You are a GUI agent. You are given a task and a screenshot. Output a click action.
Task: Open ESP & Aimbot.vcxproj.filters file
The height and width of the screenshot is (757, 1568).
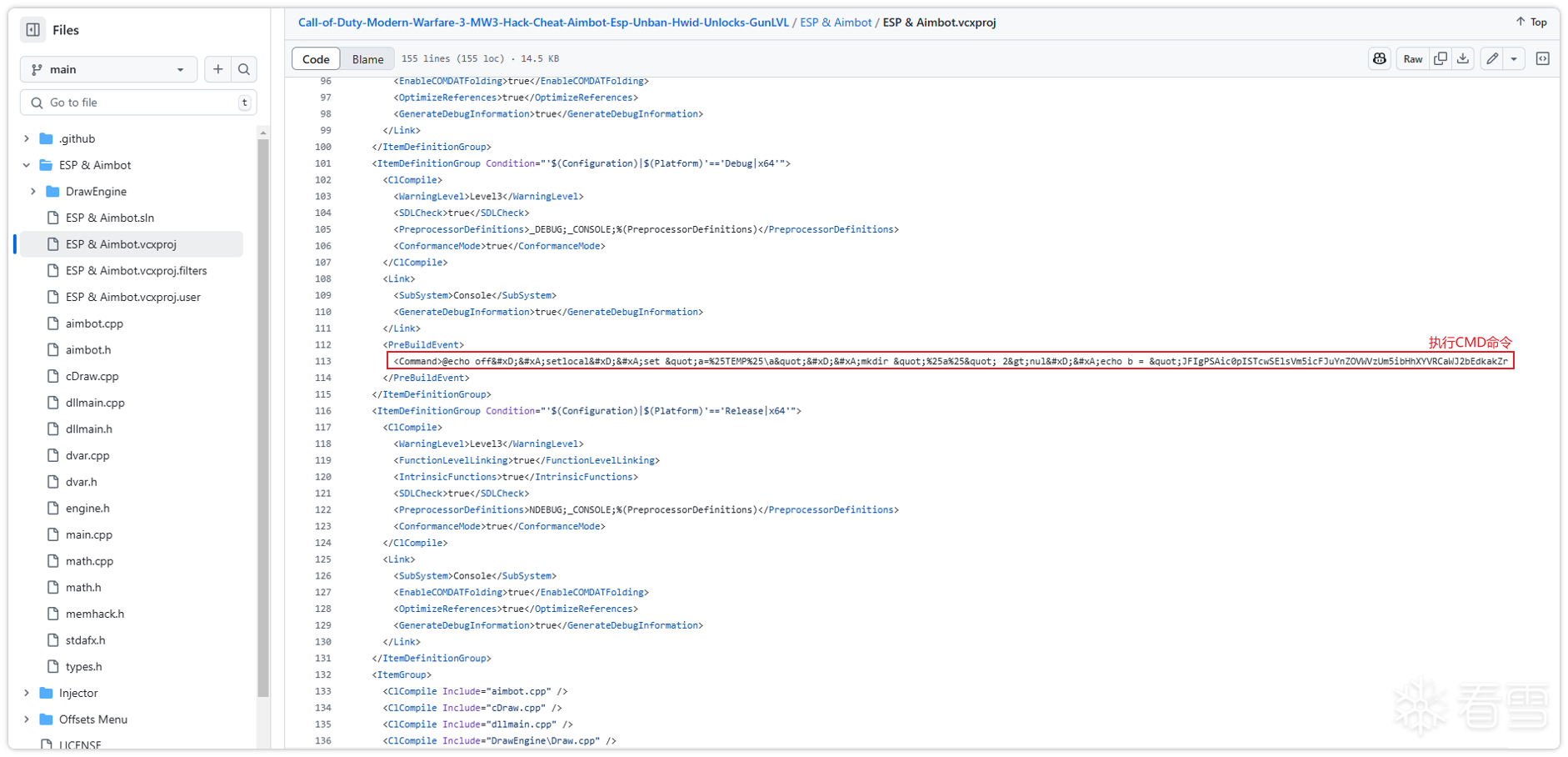tap(136, 271)
